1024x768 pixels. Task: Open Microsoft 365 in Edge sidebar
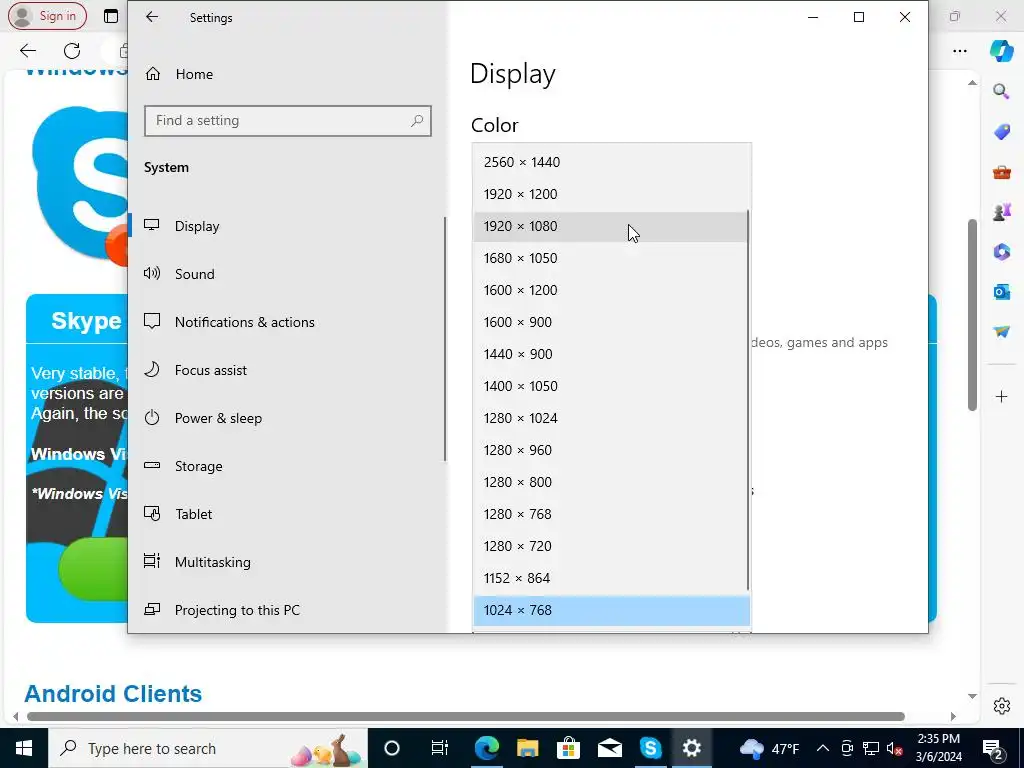pos(1001,251)
